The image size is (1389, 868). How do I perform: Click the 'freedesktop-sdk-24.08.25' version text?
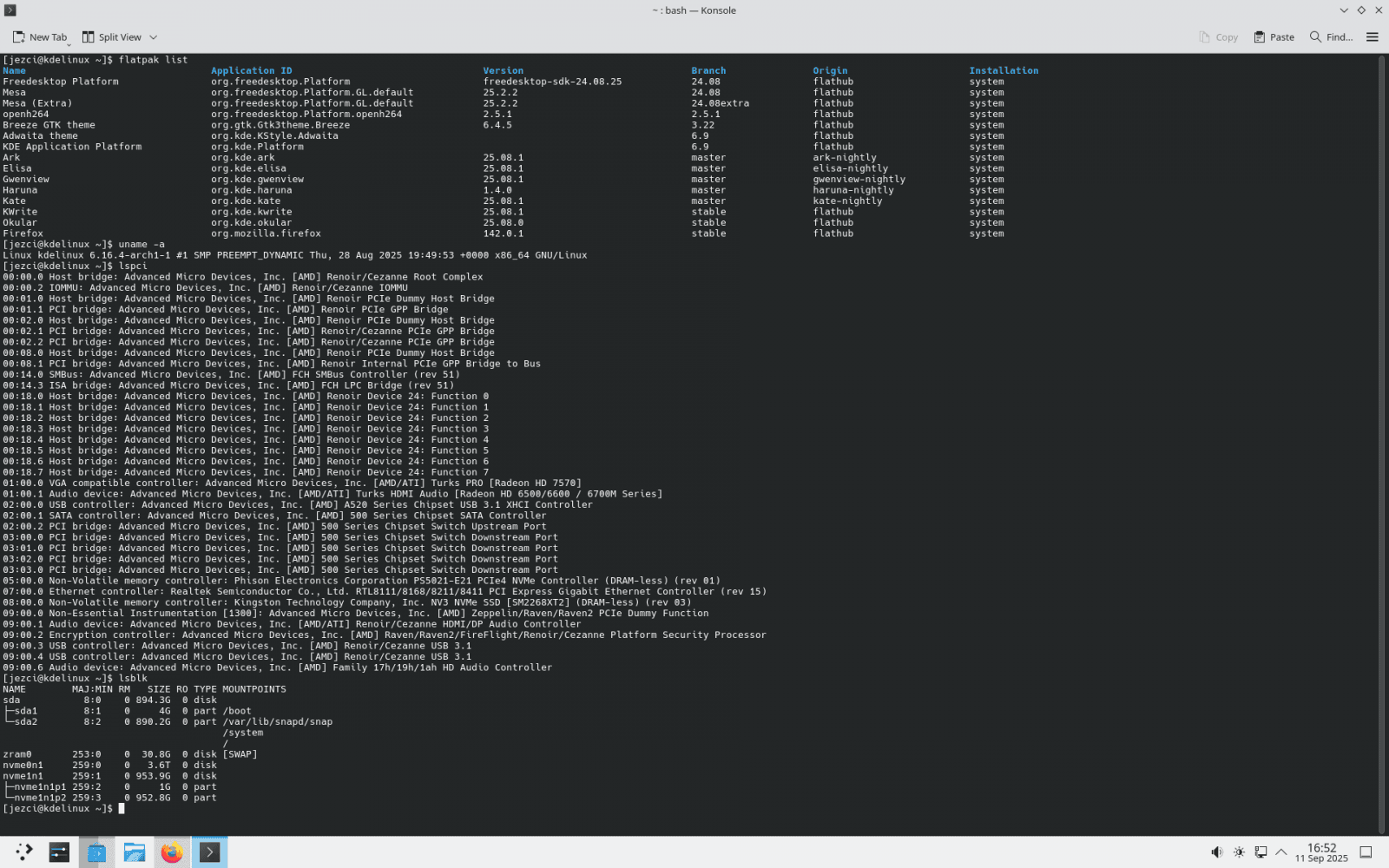point(552,82)
